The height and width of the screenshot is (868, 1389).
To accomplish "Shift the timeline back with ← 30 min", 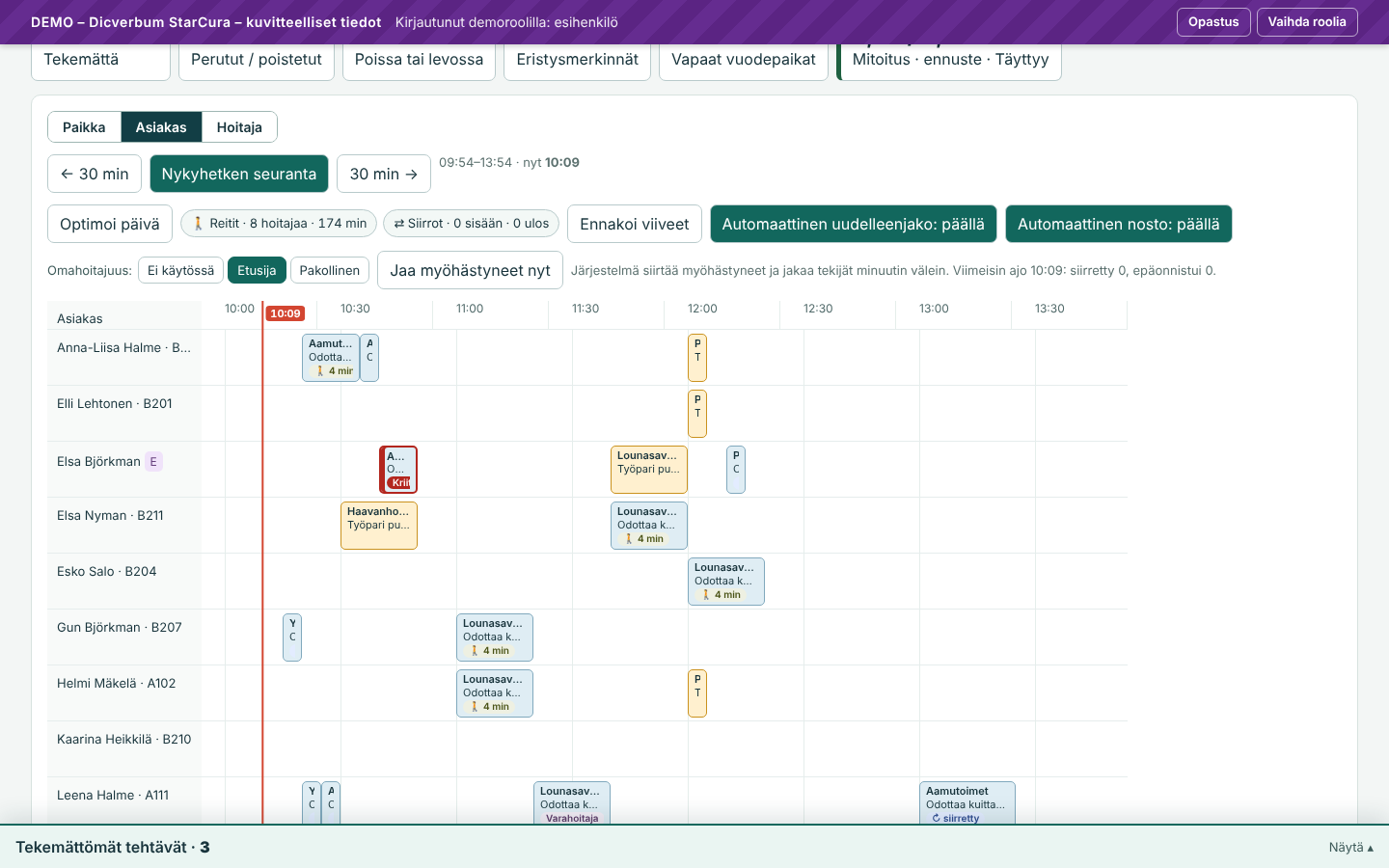I will point(95,174).
